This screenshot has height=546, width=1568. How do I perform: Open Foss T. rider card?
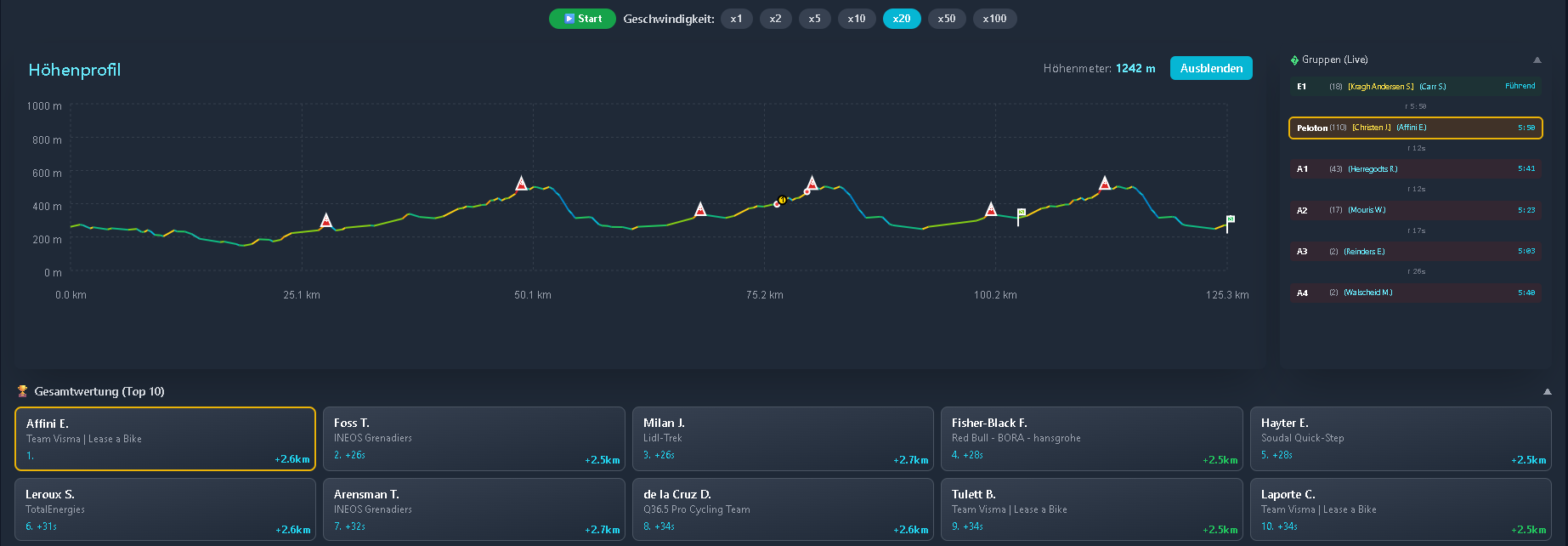(x=473, y=439)
